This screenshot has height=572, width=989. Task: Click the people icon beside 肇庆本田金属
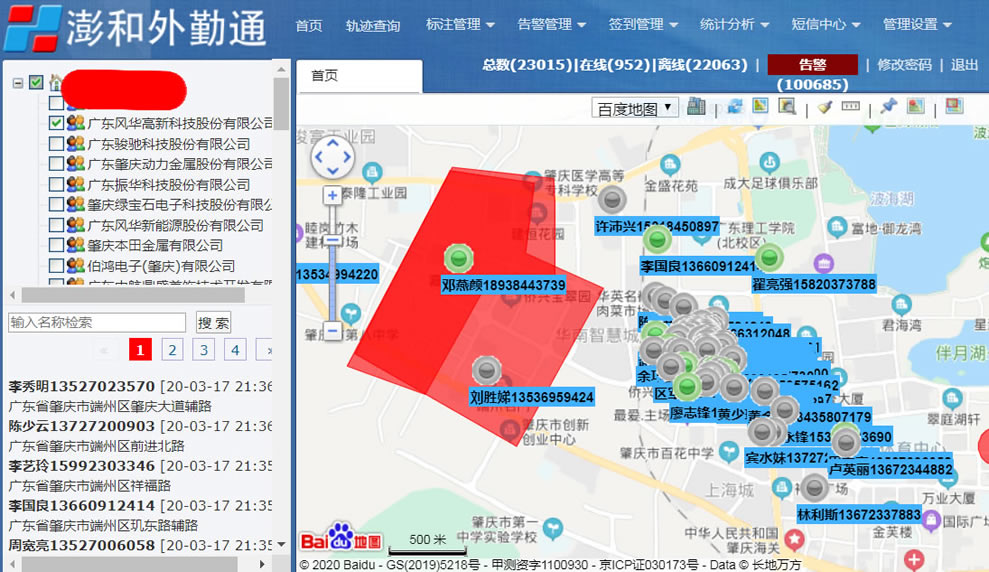(76, 245)
